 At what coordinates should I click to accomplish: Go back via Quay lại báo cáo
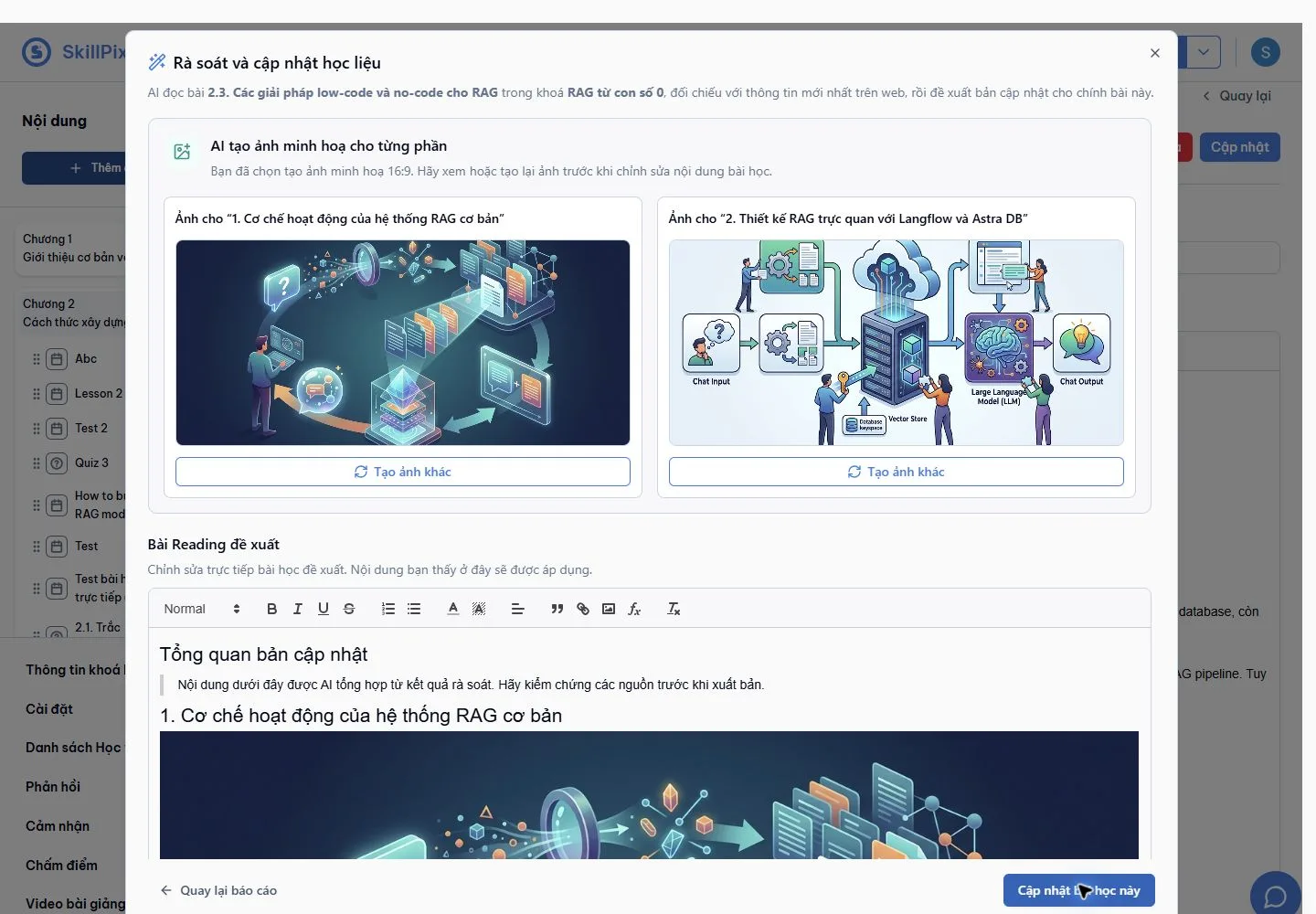point(218,890)
